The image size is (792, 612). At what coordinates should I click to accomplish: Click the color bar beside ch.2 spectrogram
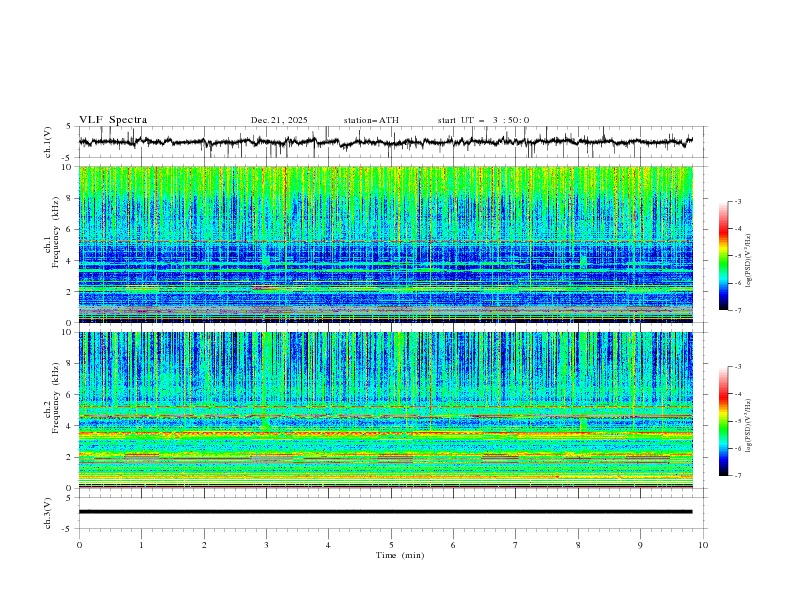click(724, 421)
